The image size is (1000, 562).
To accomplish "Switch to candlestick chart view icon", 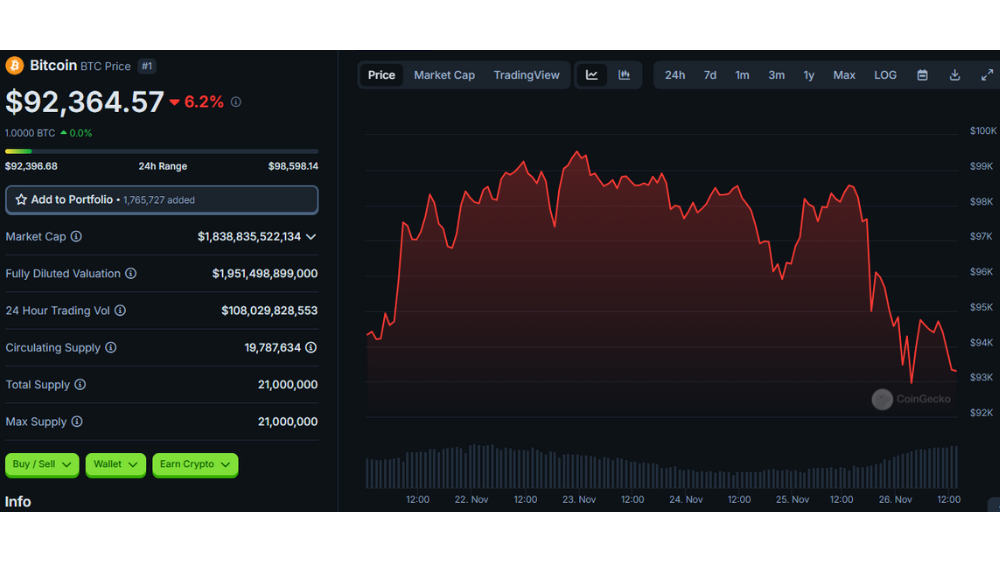I will point(624,75).
